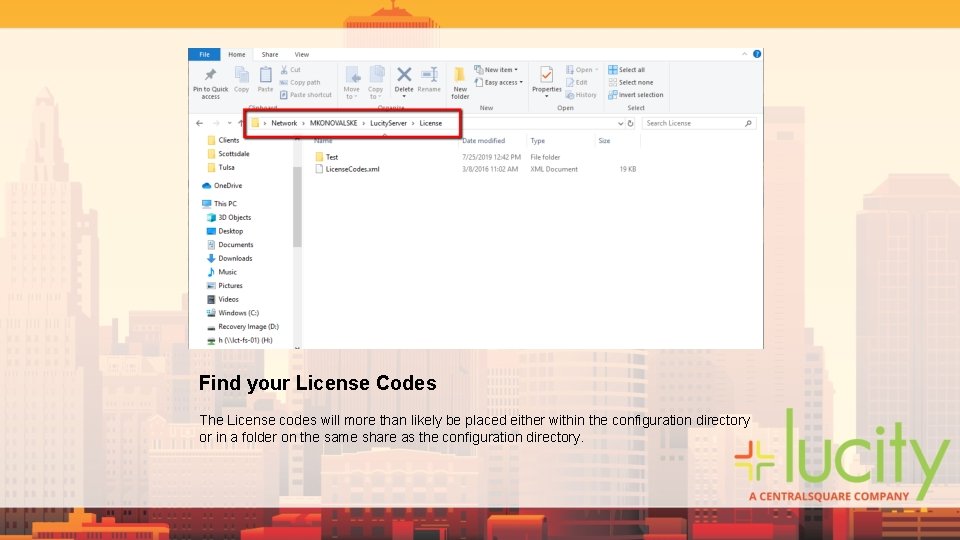Open the recent locations dropdown arrow

point(230,123)
